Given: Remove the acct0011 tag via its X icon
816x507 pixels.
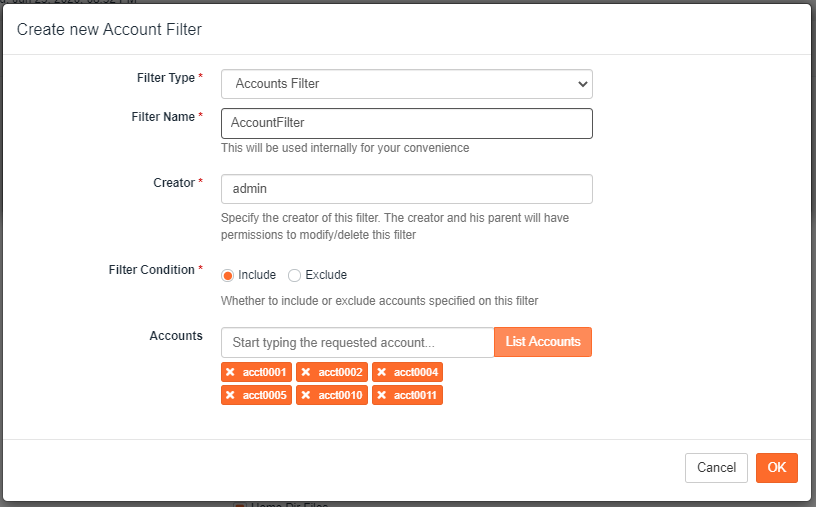Looking at the screenshot, I should tap(381, 395).
